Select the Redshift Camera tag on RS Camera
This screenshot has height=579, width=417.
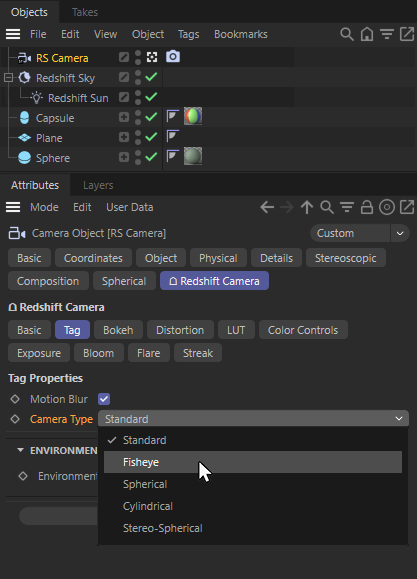pyautogui.click(x=173, y=57)
